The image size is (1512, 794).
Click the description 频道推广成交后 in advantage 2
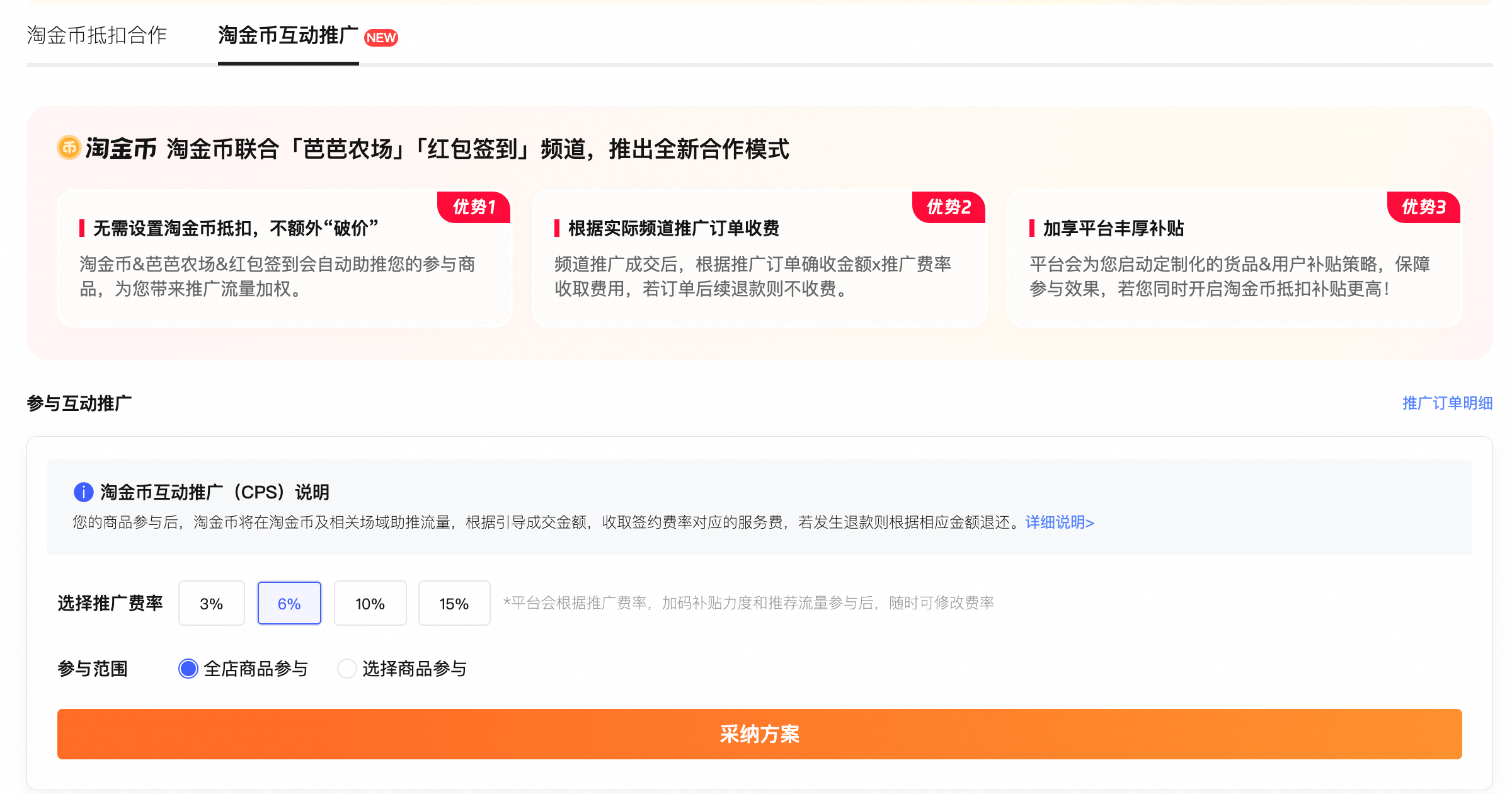point(753,277)
